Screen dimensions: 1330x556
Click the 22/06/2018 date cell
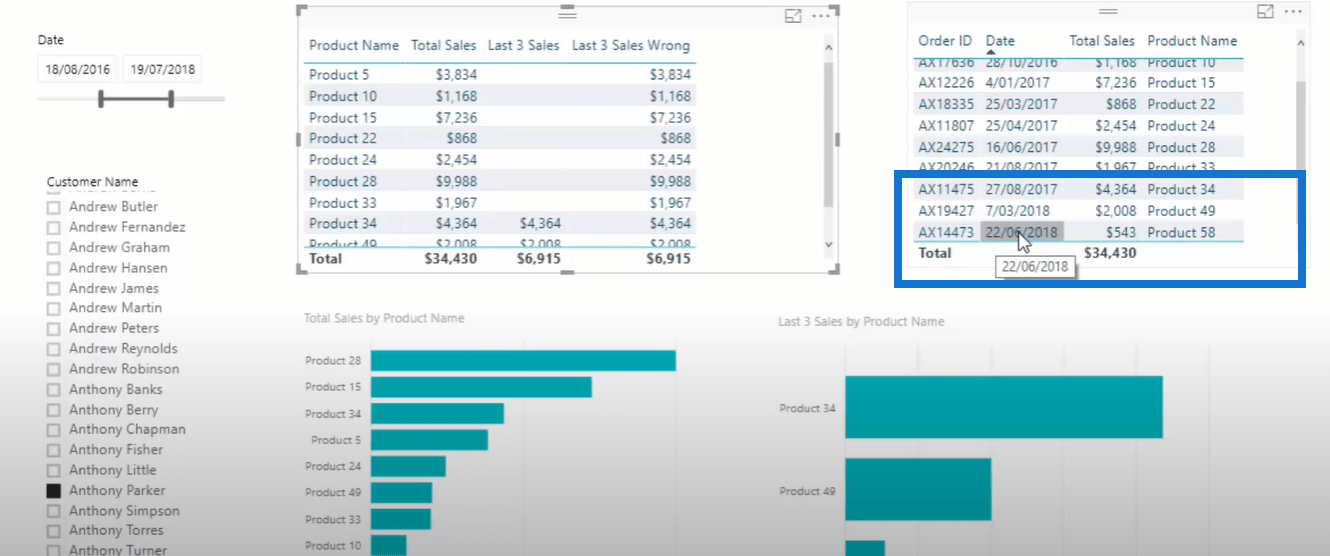(1021, 232)
